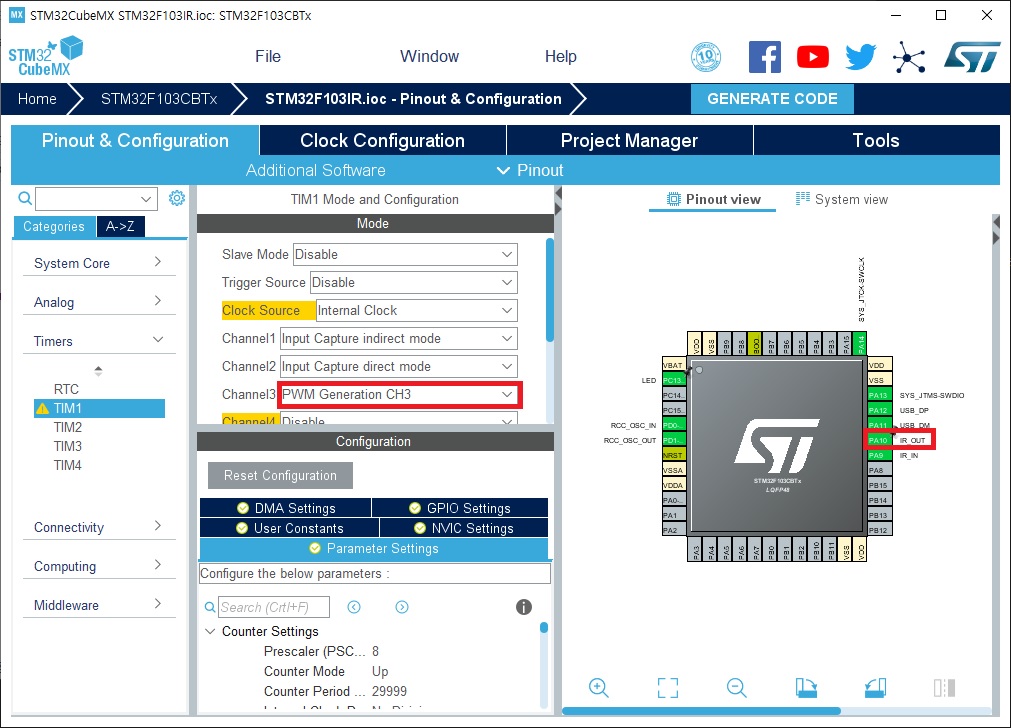Select RTC in the Timers list
The image size is (1011, 728).
pos(66,389)
